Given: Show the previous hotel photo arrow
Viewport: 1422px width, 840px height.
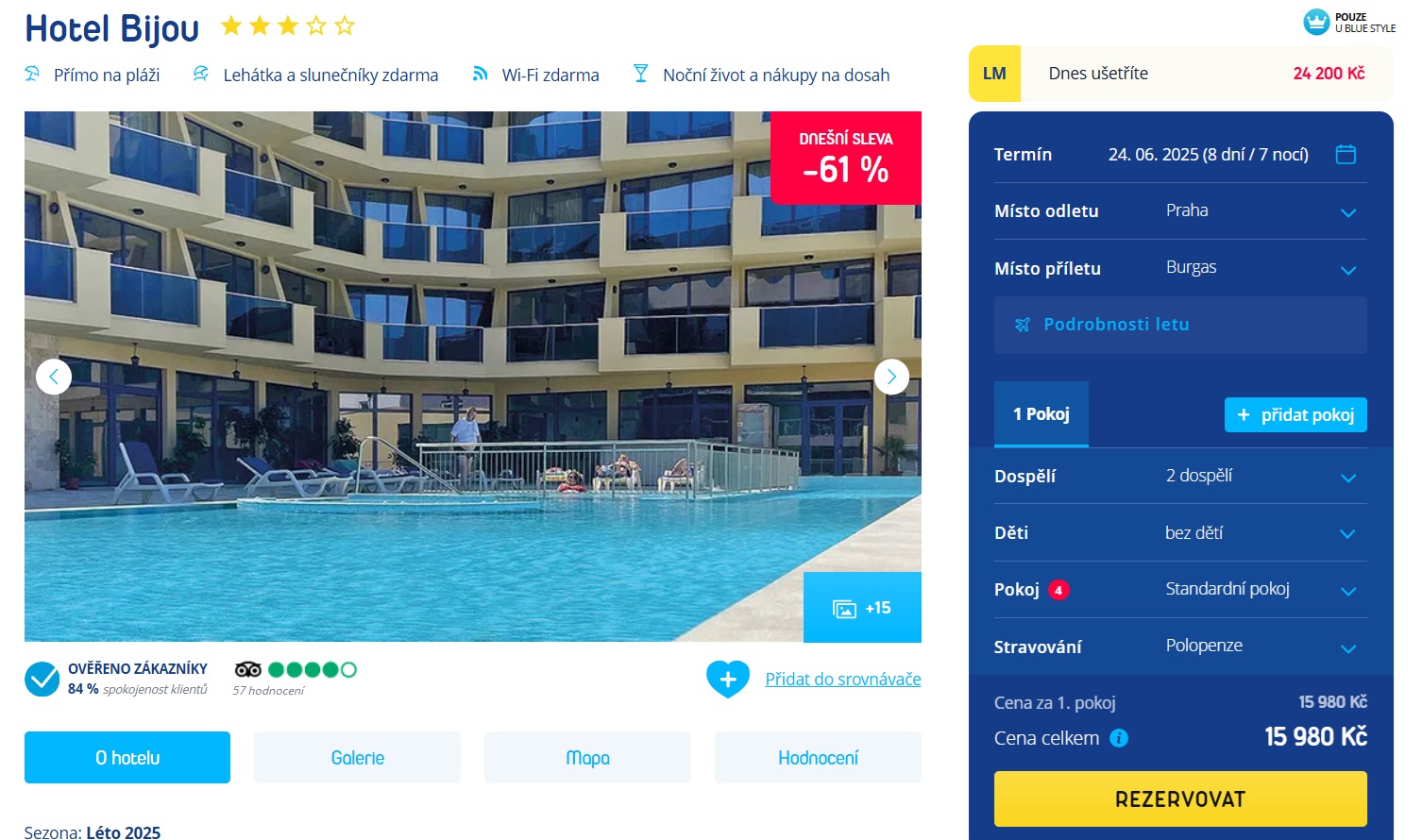Looking at the screenshot, I should point(54,377).
